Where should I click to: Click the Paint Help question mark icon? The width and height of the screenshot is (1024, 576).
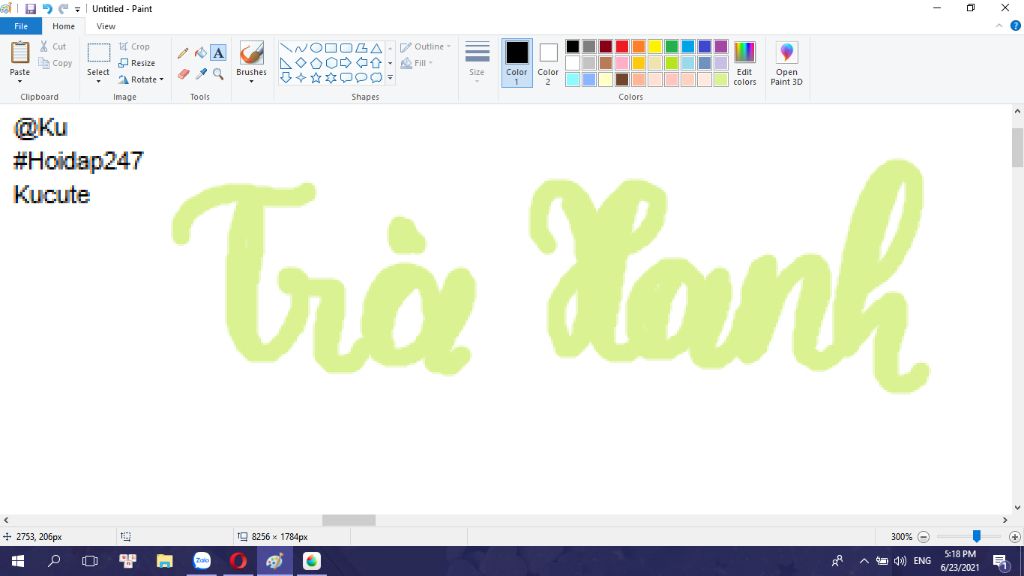click(1016, 26)
